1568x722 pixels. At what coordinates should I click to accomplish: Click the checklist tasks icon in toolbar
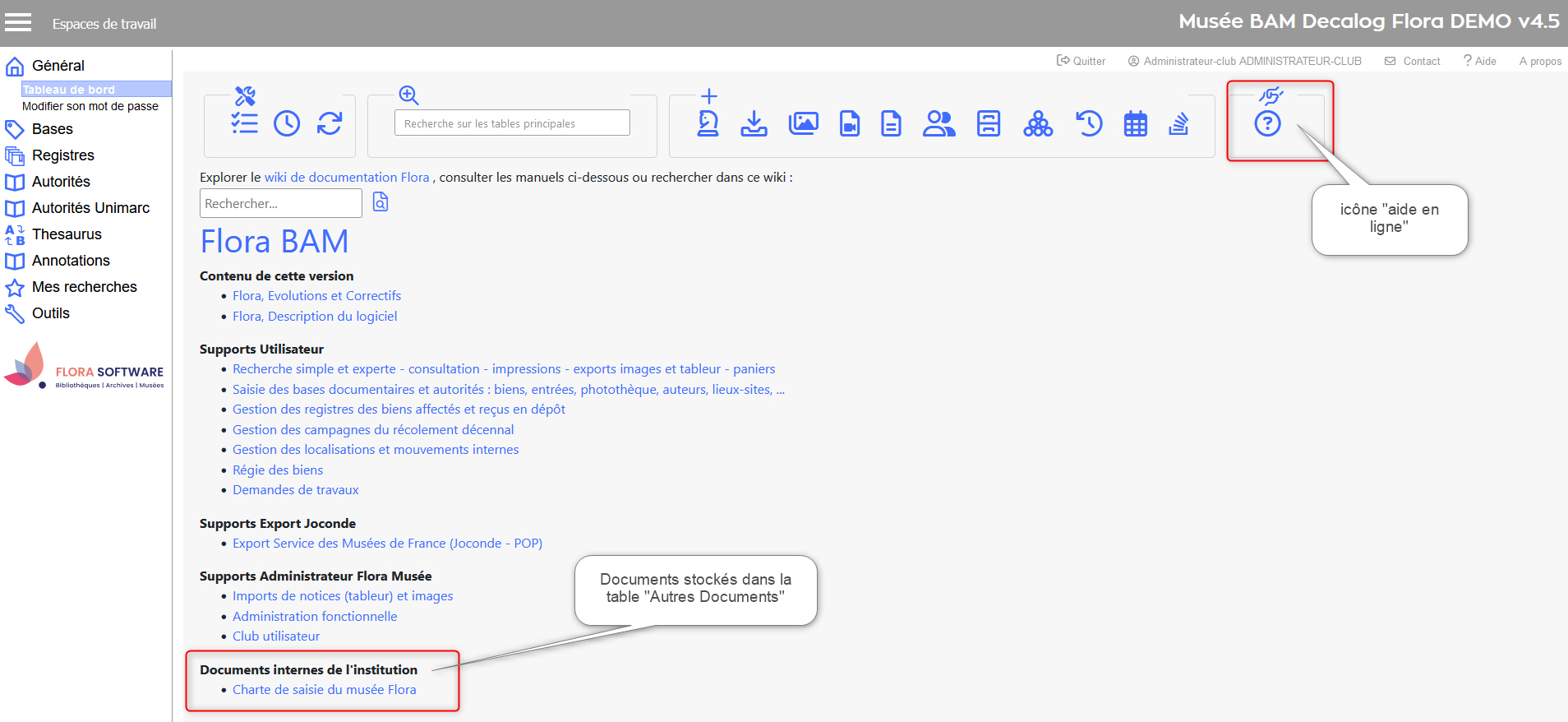pyautogui.click(x=244, y=123)
